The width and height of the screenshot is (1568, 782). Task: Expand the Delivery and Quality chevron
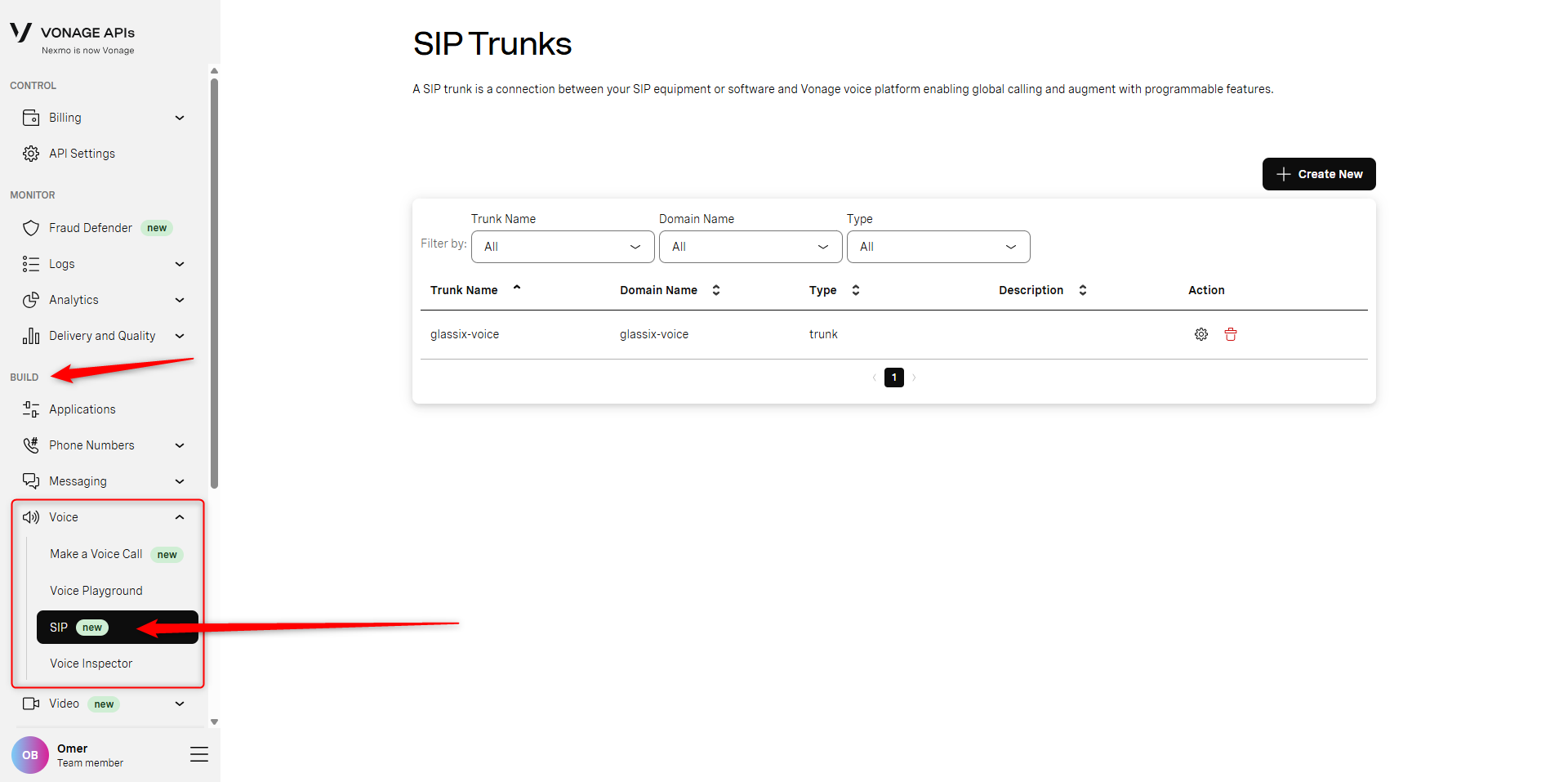click(x=180, y=336)
